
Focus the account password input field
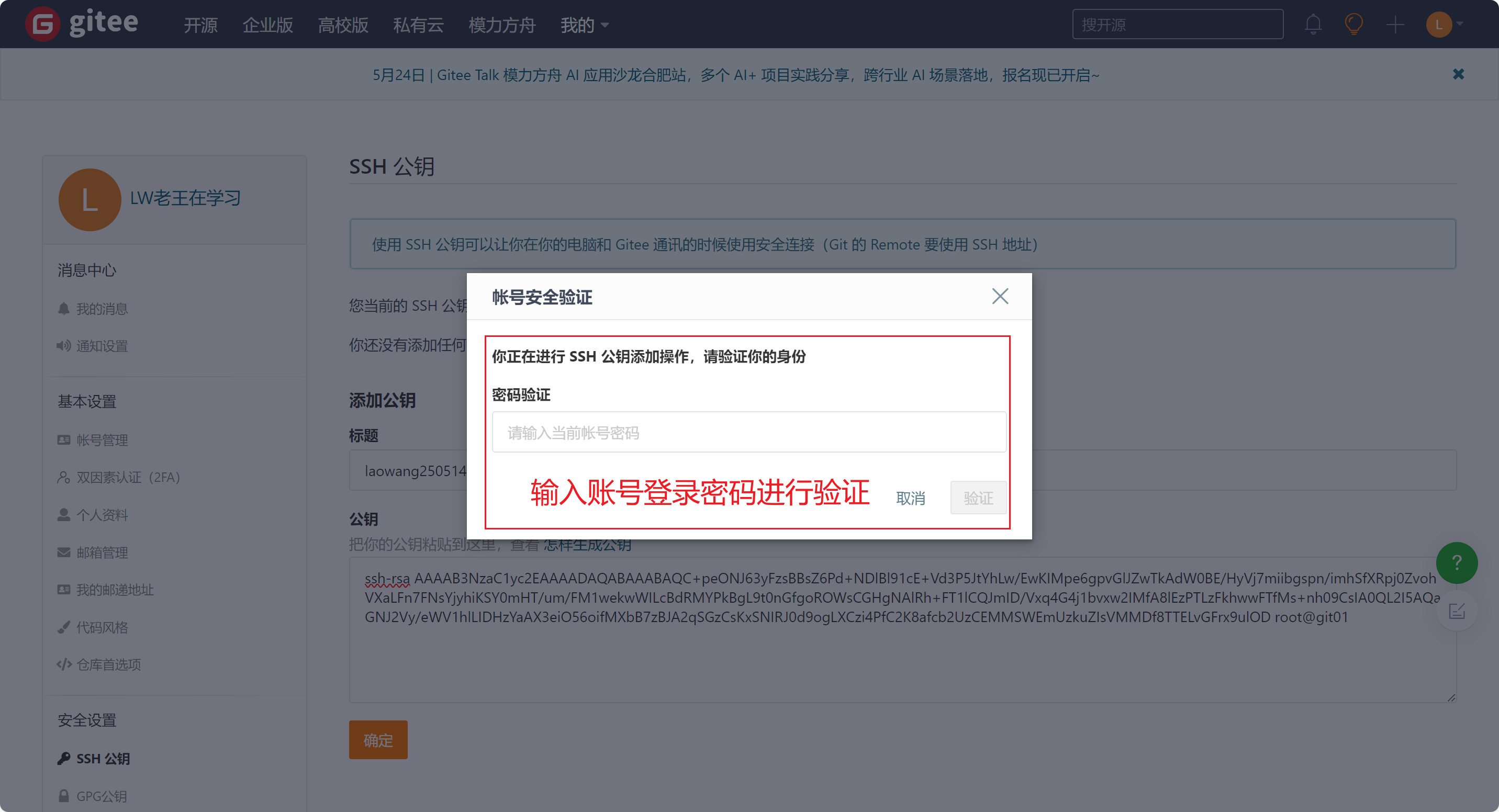749,432
